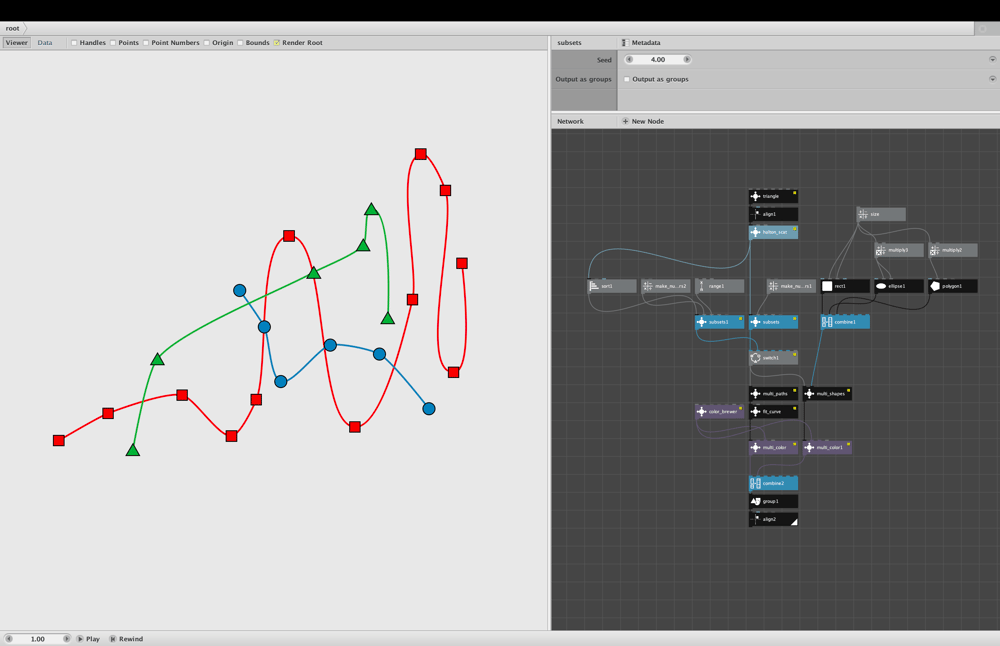Screen dimensions: 1000x646
Task: Select the make_nu...rs2 node
Action: tap(665, 286)
